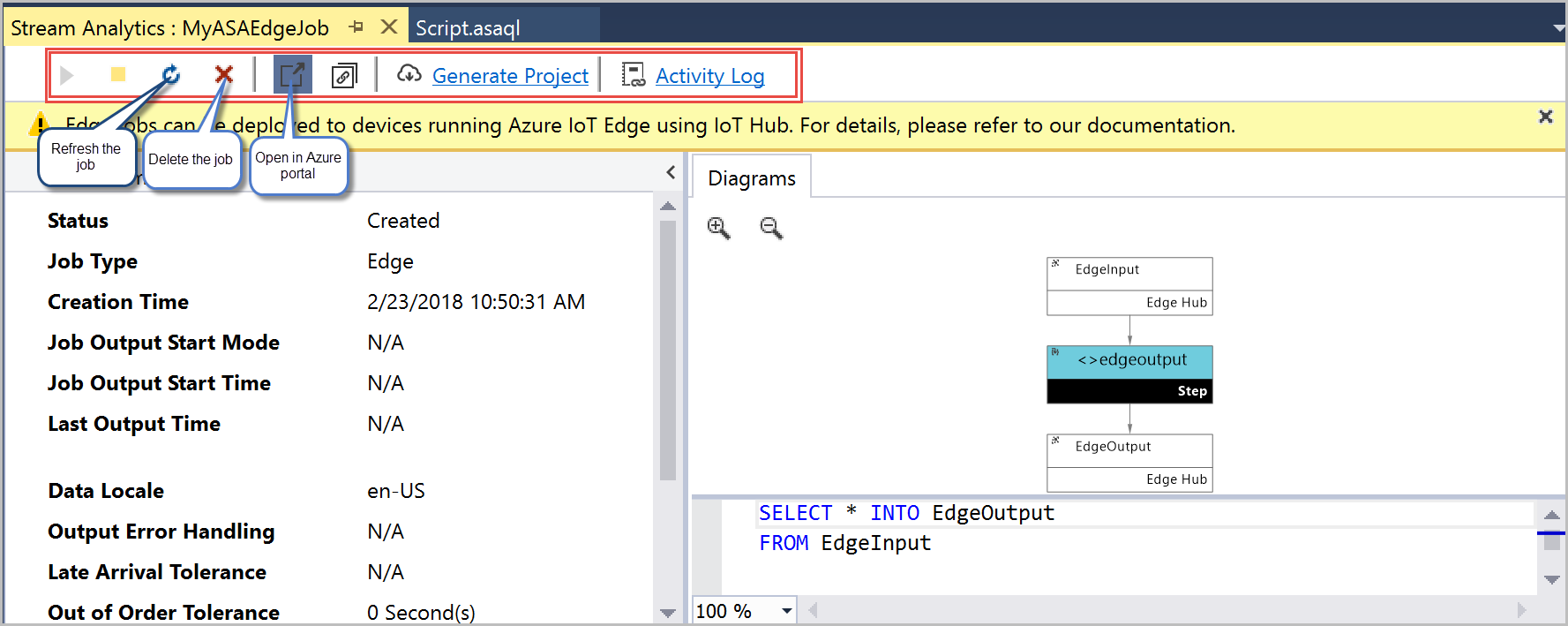Collapse the job summary panel

tap(671, 172)
